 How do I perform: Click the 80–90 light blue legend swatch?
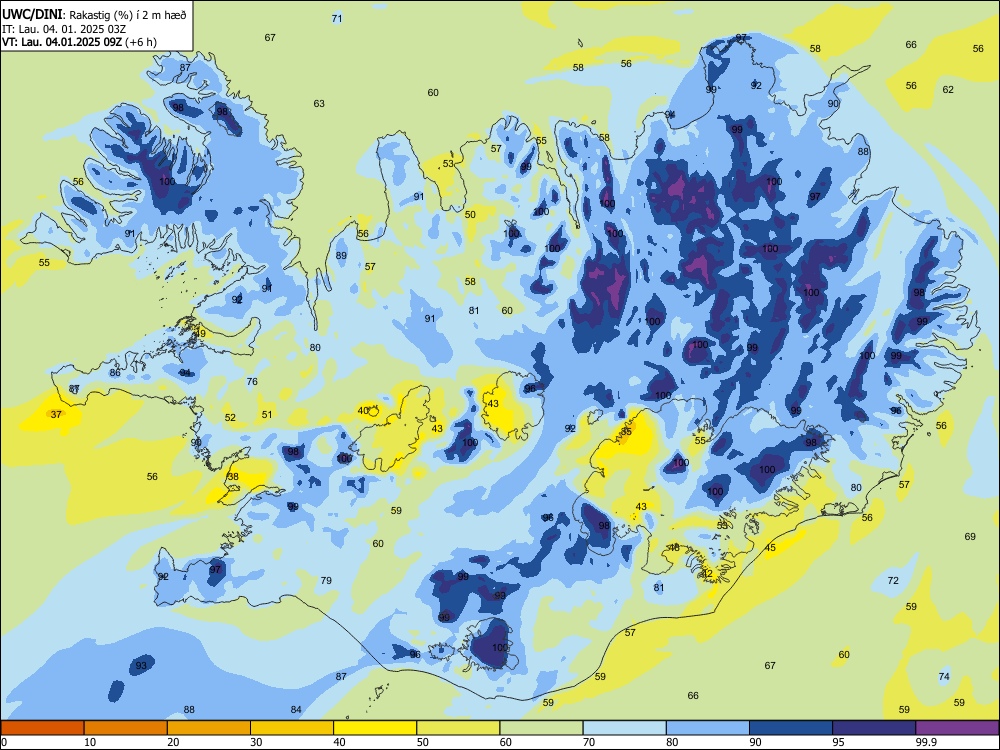click(708, 728)
